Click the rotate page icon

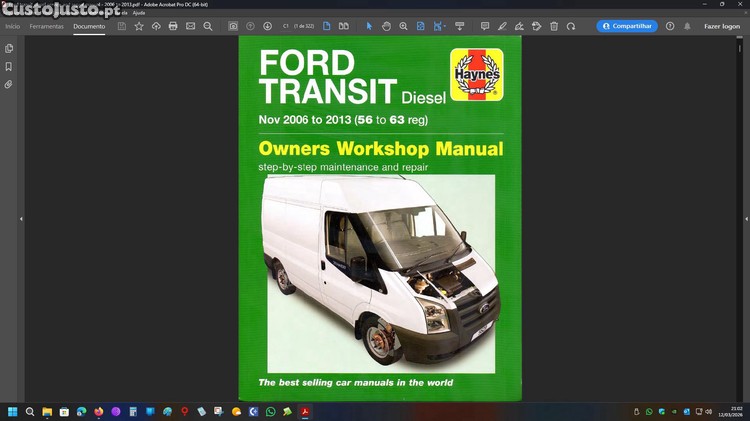click(x=571, y=26)
